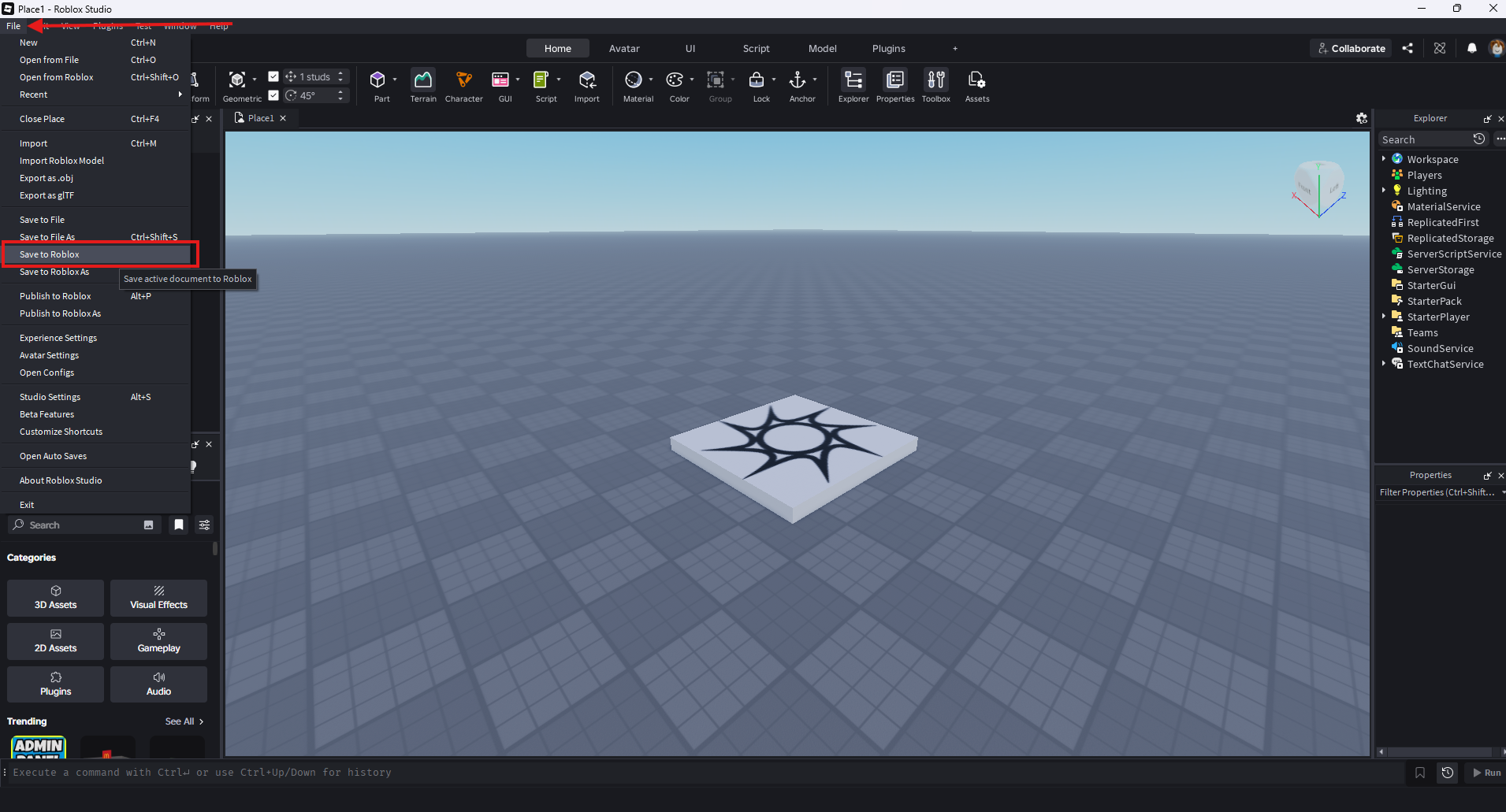The image size is (1506, 812).
Task: Open the 3D Assets category
Action: (x=55, y=598)
